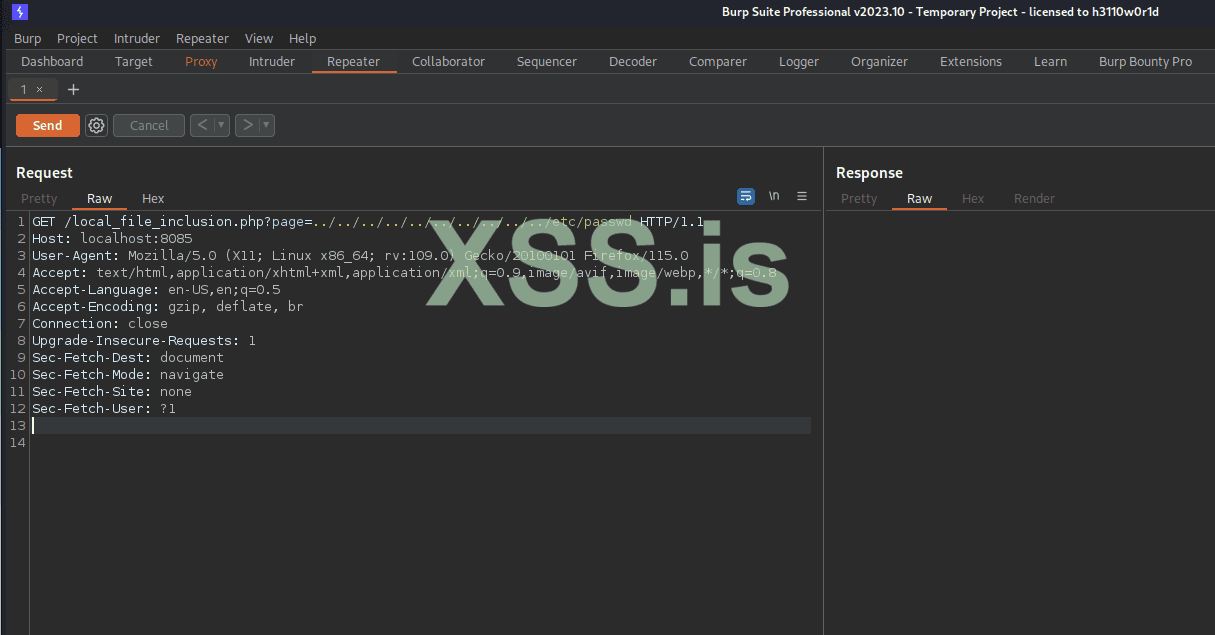Open the Decoder tab
This screenshot has width=1215, height=635.
coord(632,61)
